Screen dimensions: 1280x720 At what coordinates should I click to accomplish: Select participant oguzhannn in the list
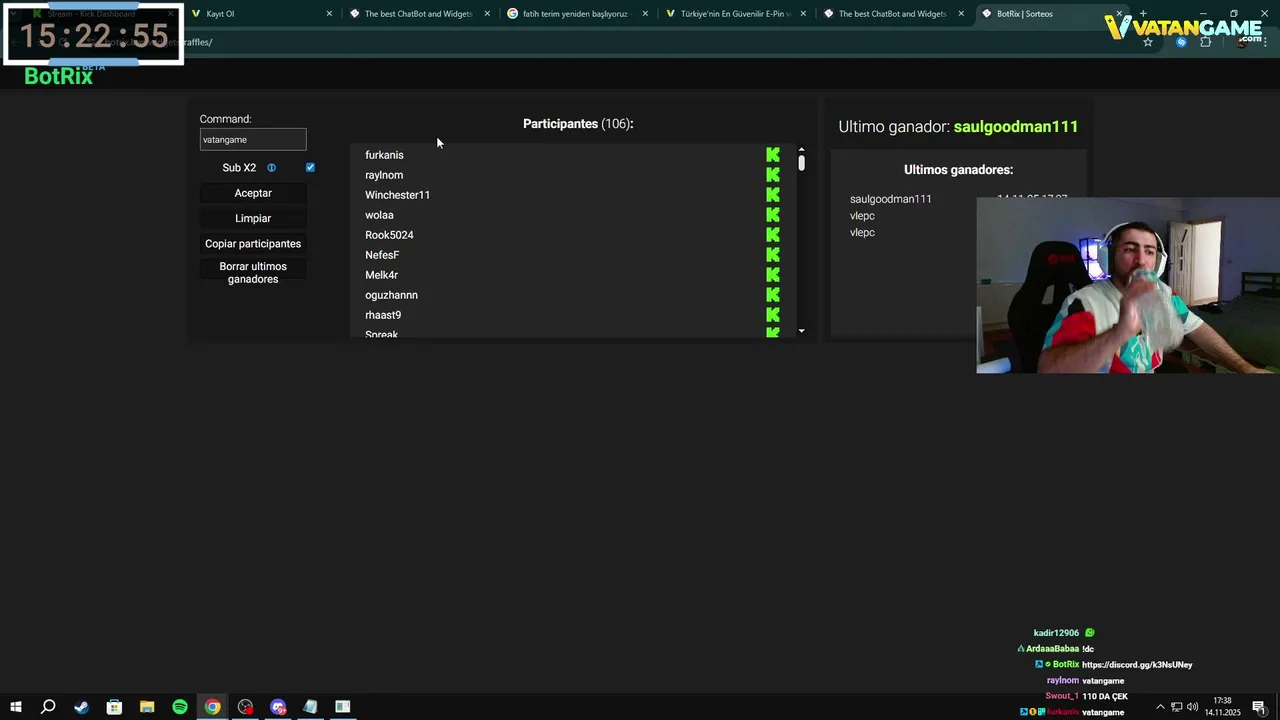tap(391, 295)
